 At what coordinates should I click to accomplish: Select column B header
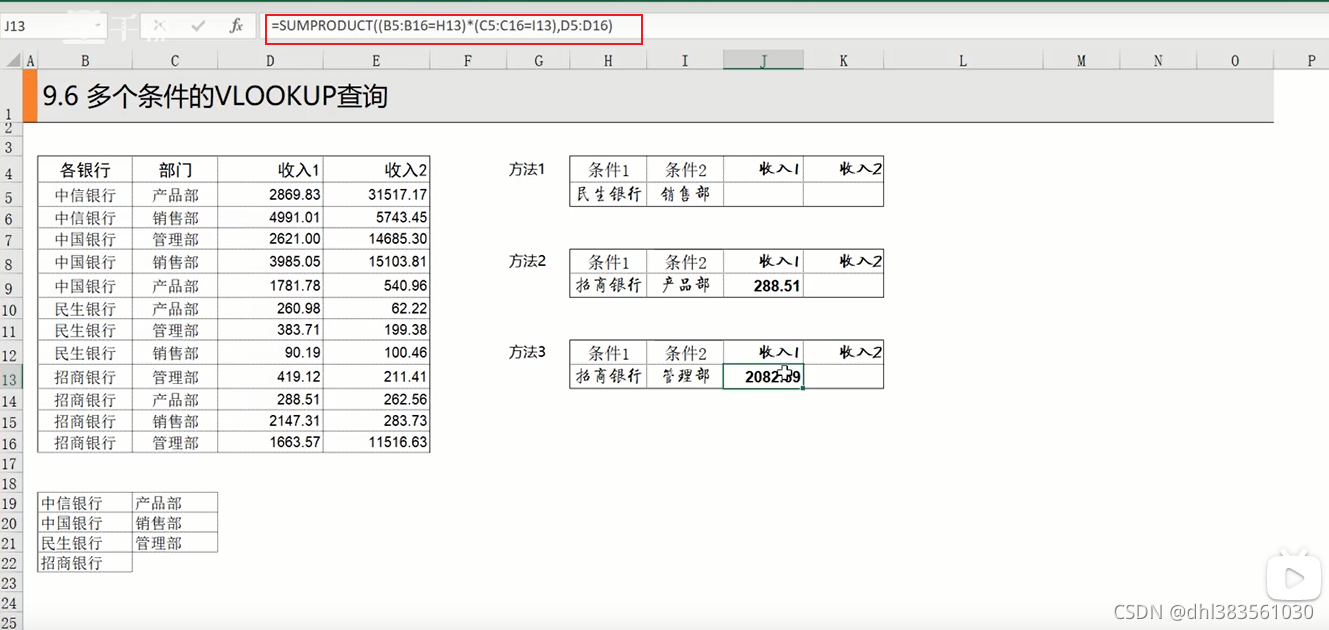point(85,61)
